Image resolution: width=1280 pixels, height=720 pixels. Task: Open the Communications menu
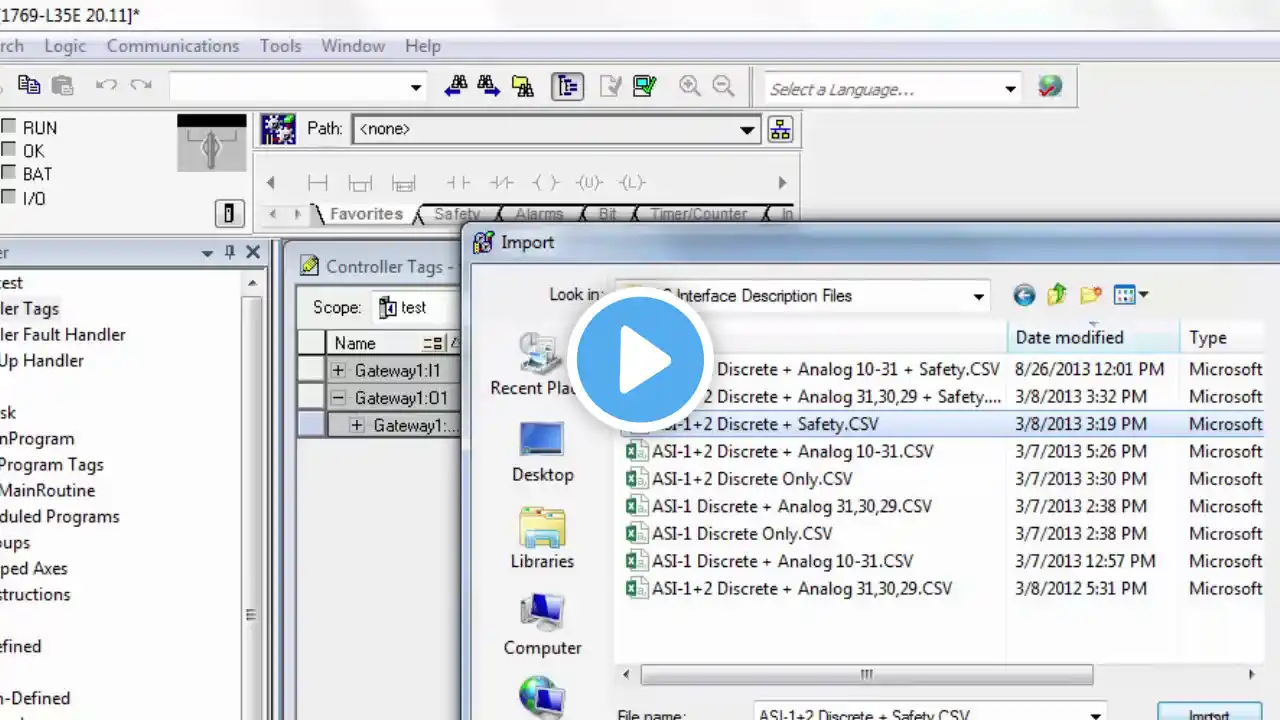173,46
